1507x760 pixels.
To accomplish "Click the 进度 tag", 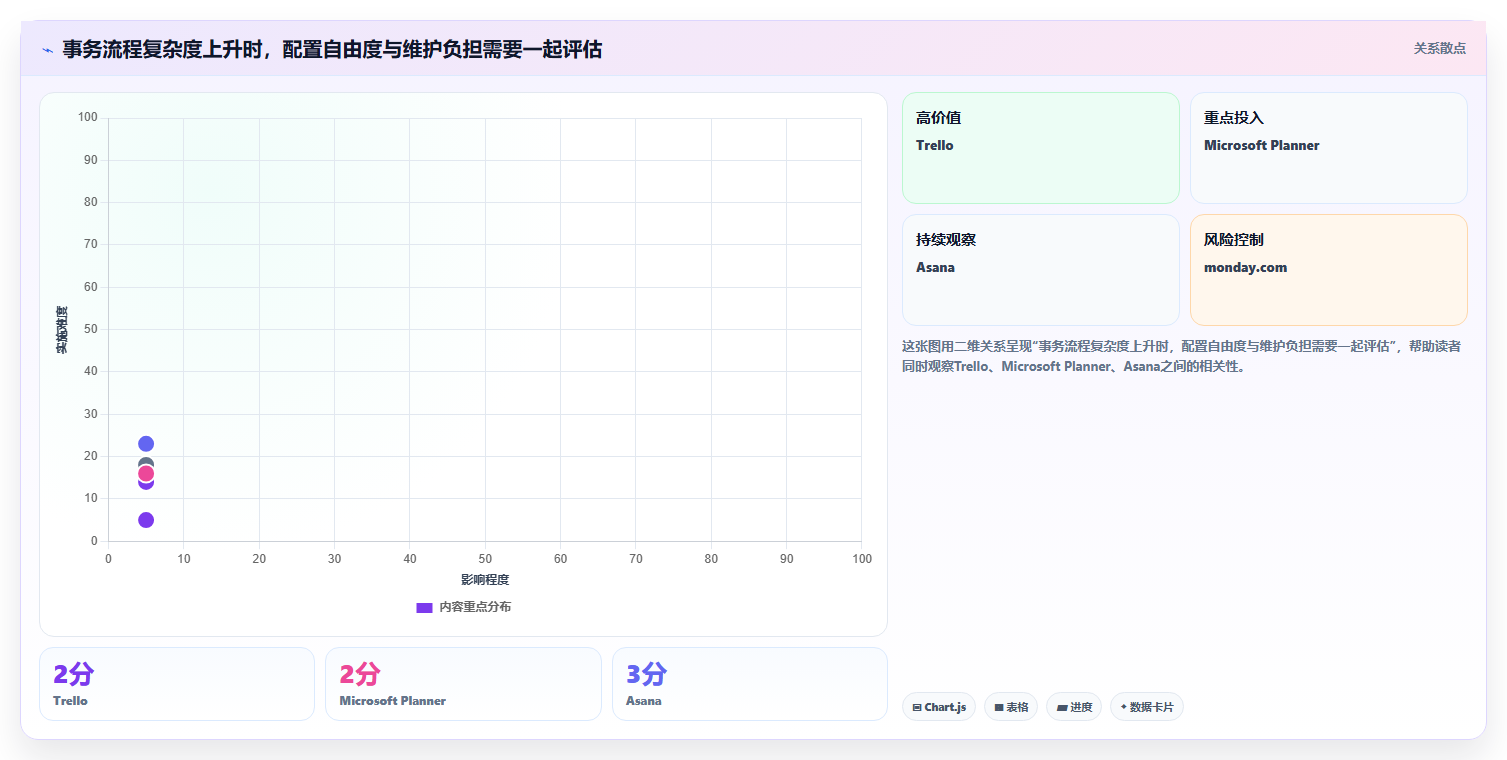I will (x=1074, y=707).
